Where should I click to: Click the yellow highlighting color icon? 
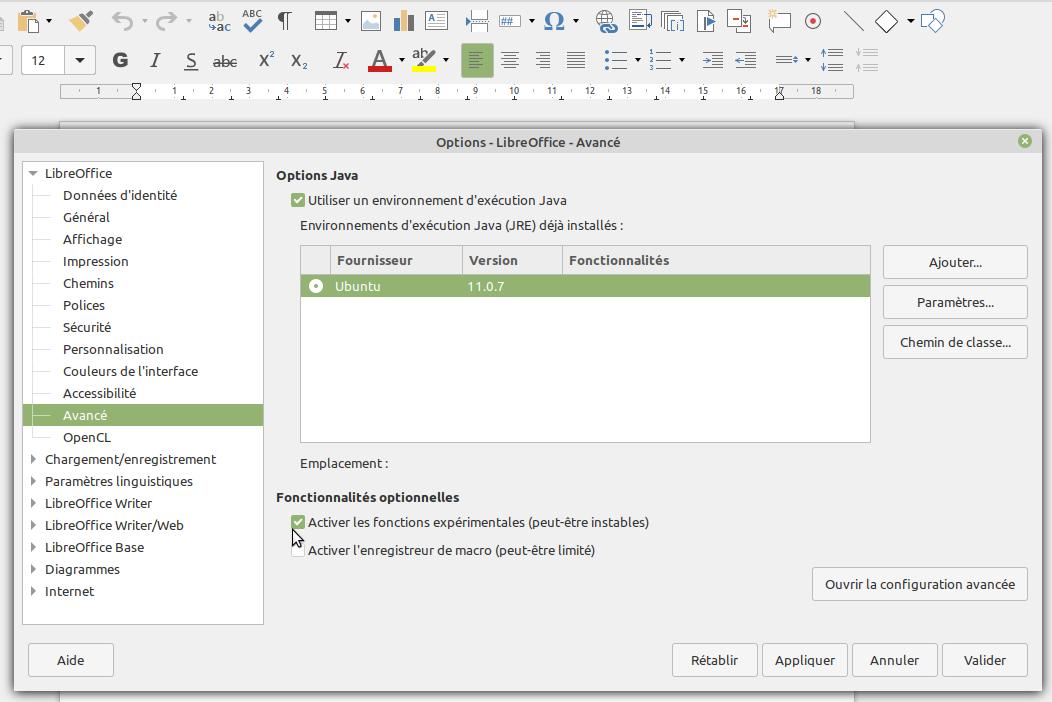pos(424,61)
